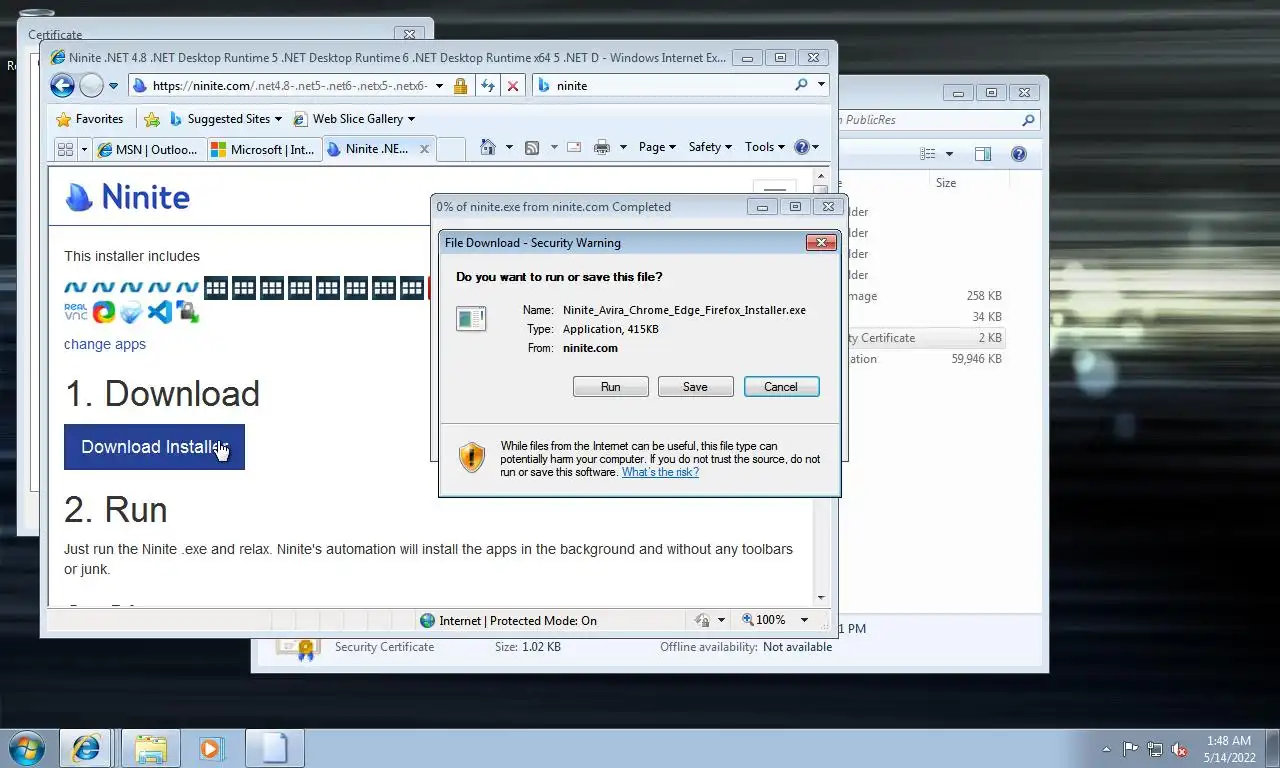The height and width of the screenshot is (768, 1280).
Task: Click the Size column header in Explorer
Action: pyautogui.click(x=946, y=183)
